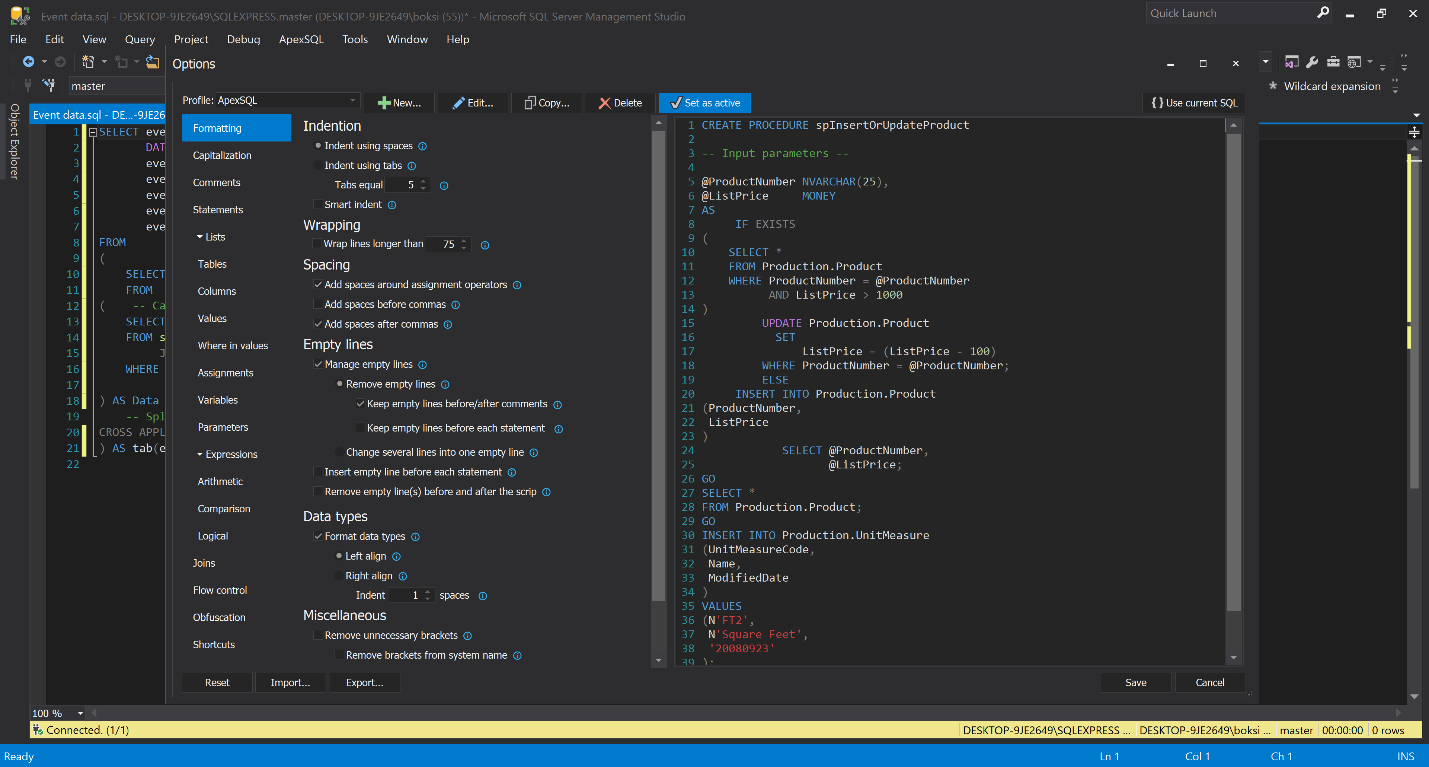1429x767 pixels.
Task: Open the toolbox icon in toolbar
Action: point(1332,62)
